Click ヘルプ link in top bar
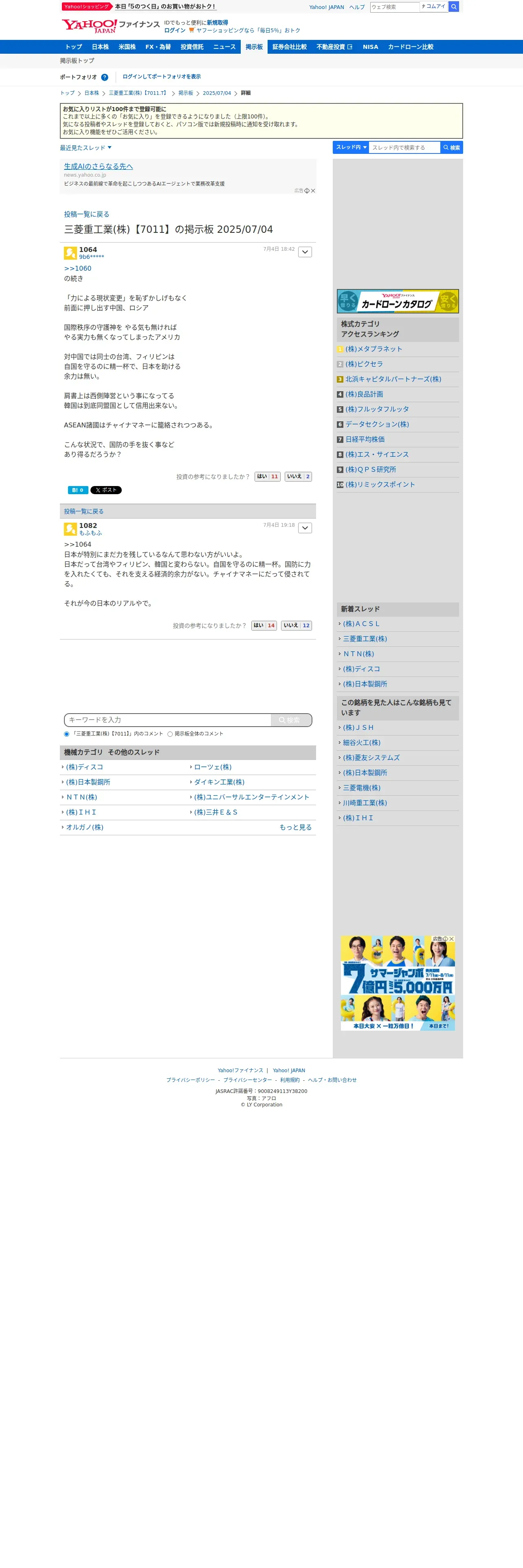This screenshot has height=1568, width=523. pyautogui.click(x=357, y=7)
